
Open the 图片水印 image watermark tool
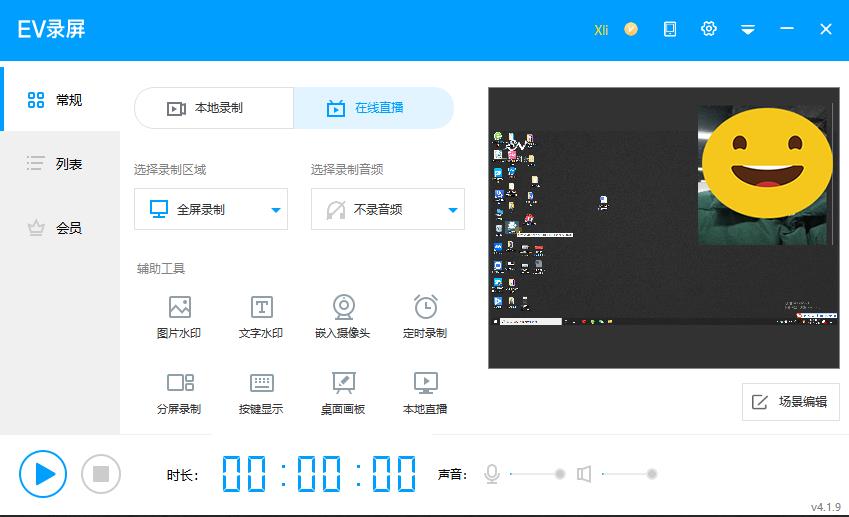coord(179,317)
